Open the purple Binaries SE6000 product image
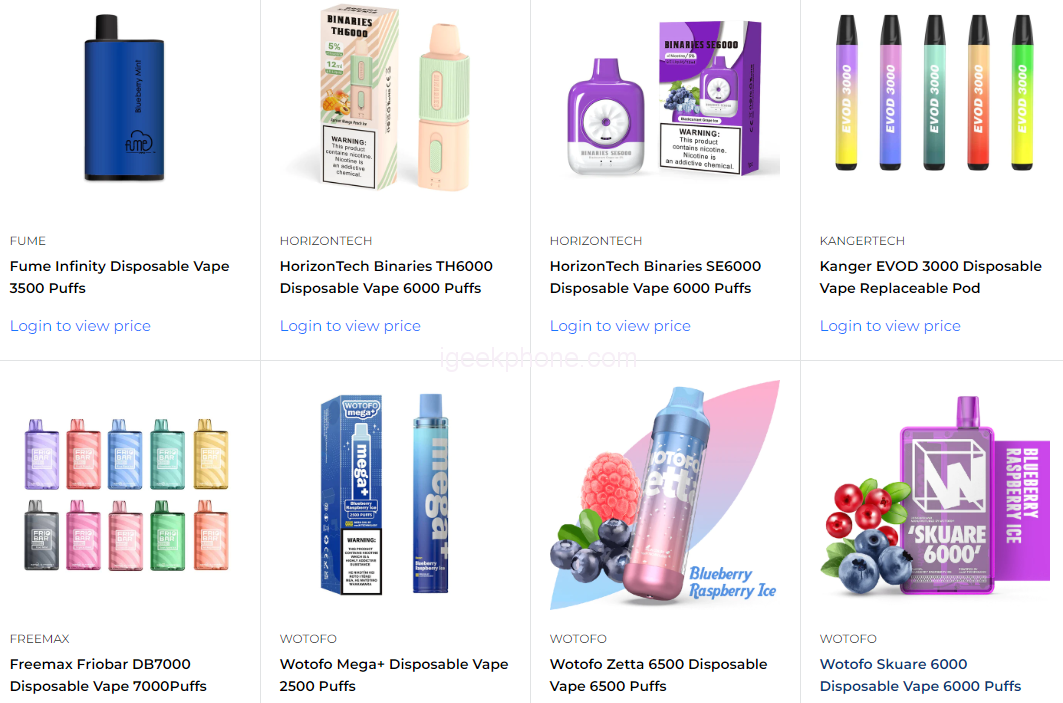The image size is (1063, 703). [665, 99]
